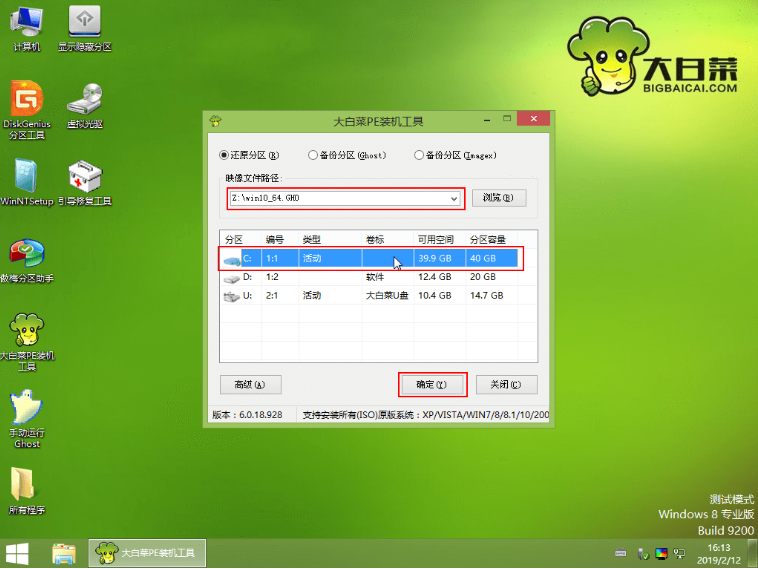This screenshot has width=758, height=569.
Task: Sort by the 编号 column header
Action: coord(280,239)
